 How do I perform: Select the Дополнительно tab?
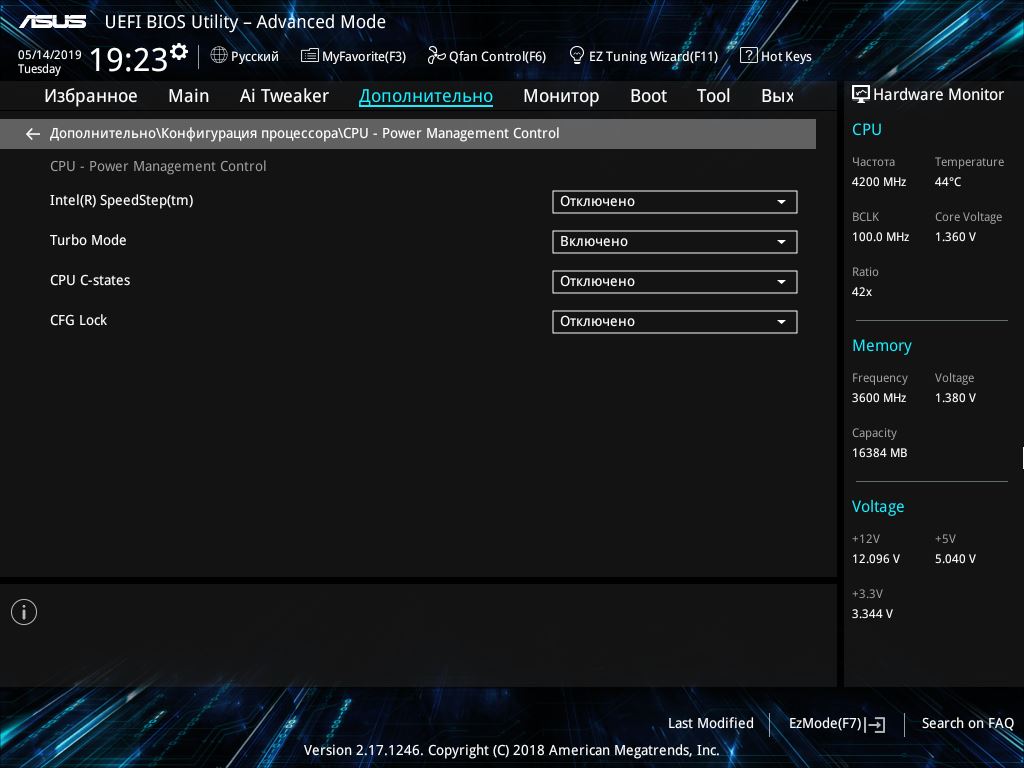pos(426,96)
